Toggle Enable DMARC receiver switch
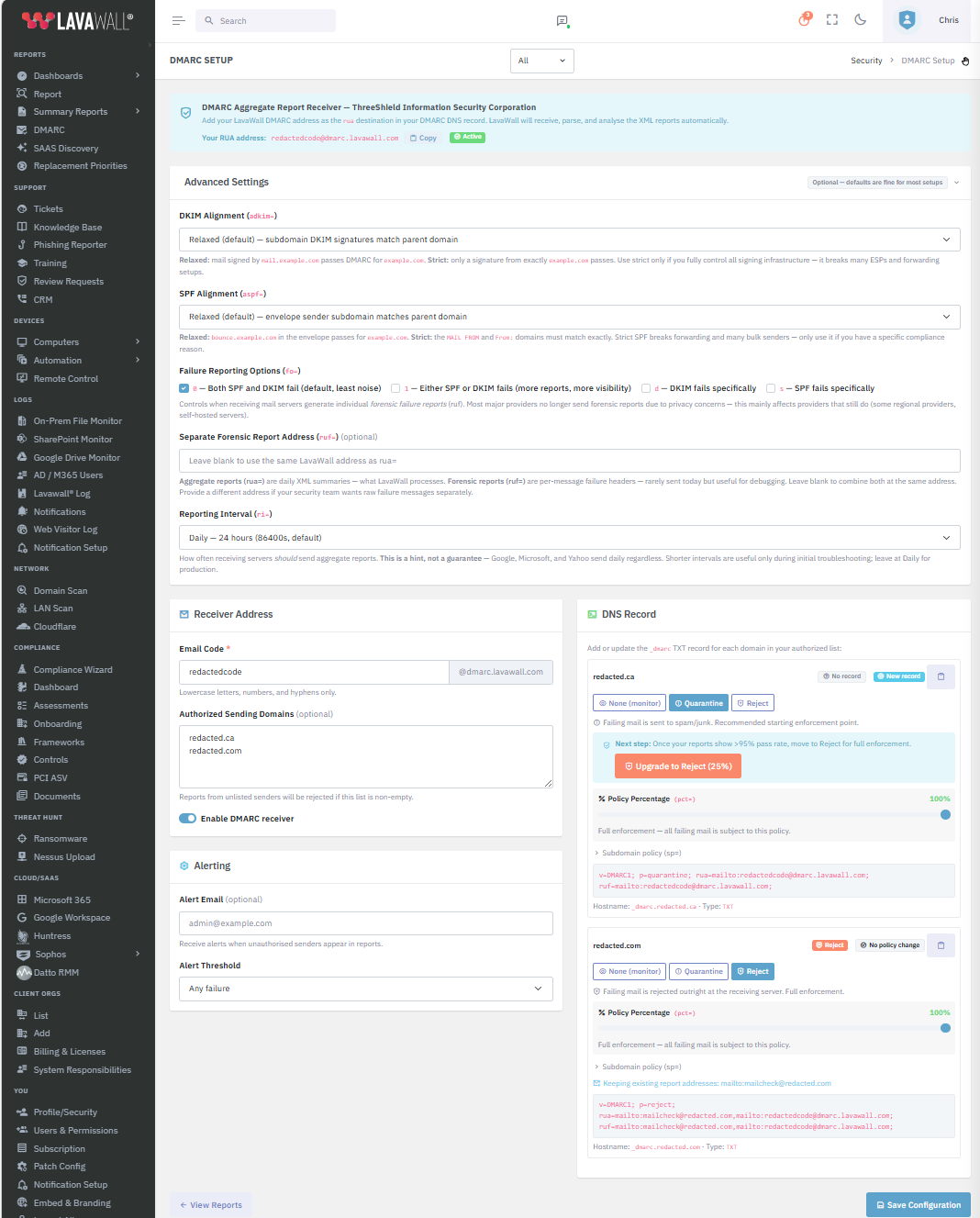 pos(188,819)
